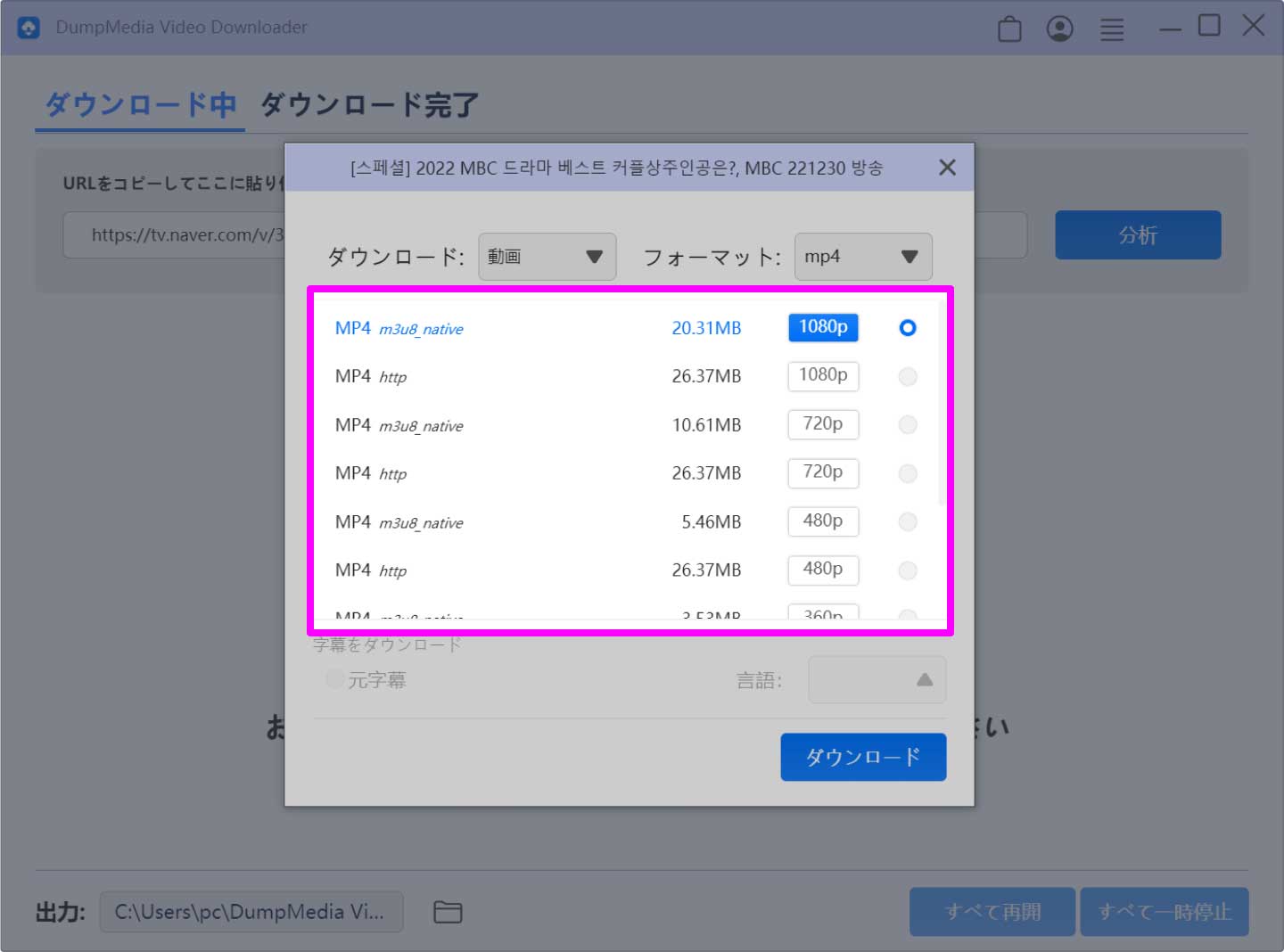
Task: Open the ダウンロード type dropdown (動画)
Action: 547,257
